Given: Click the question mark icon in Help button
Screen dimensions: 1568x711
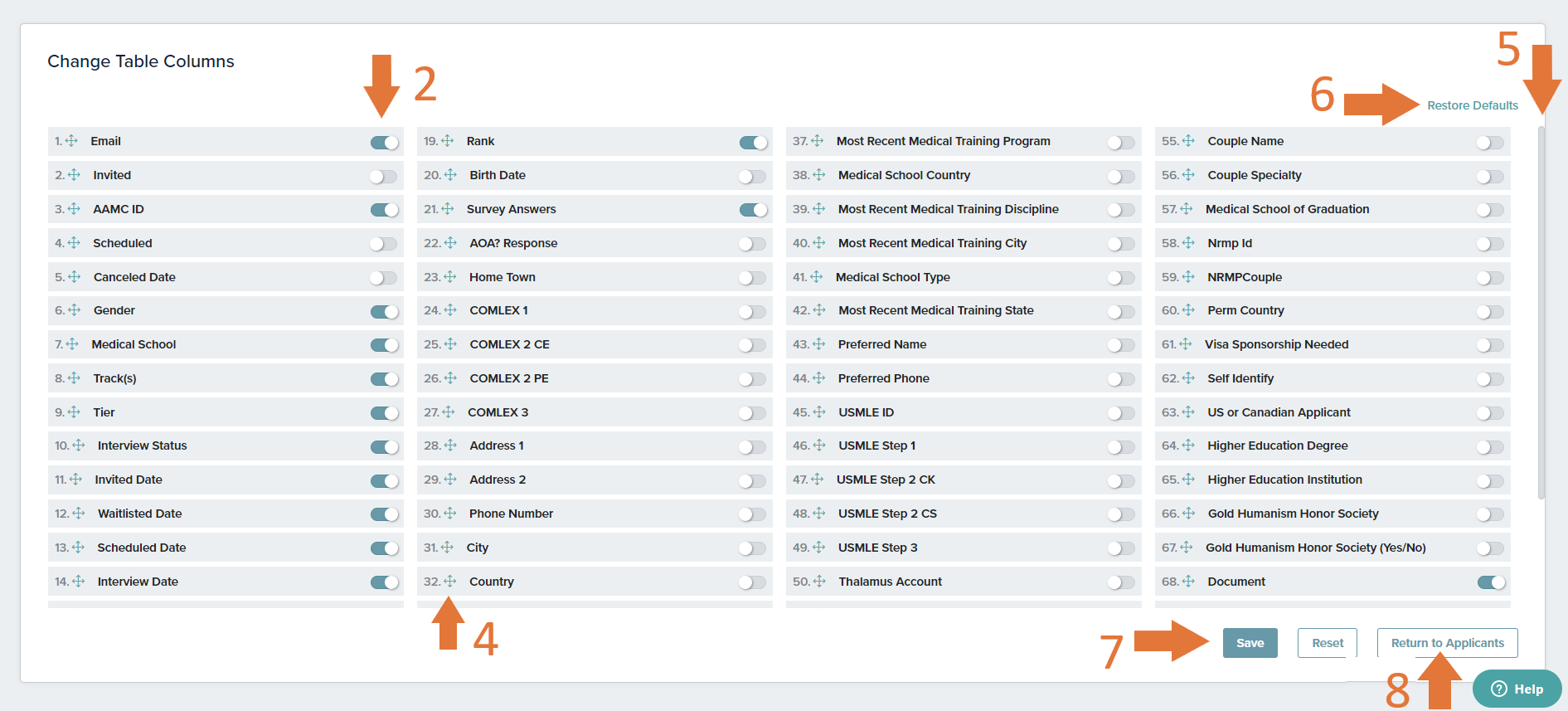Looking at the screenshot, I should pyautogui.click(x=1499, y=689).
